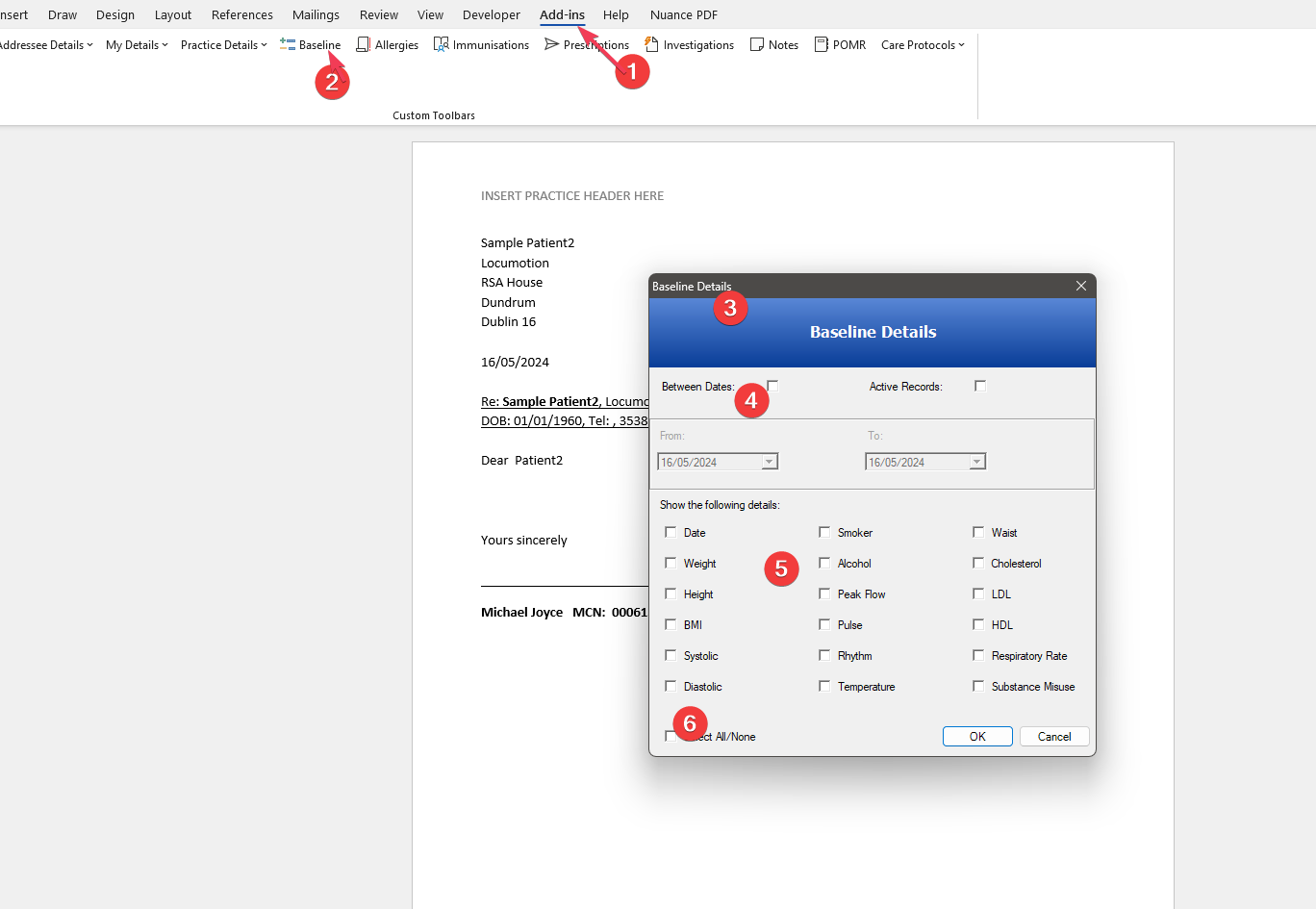The image size is (1316, 909).
Task: Open the To date dropdown arrow
Action: click(x=976, y=462)
